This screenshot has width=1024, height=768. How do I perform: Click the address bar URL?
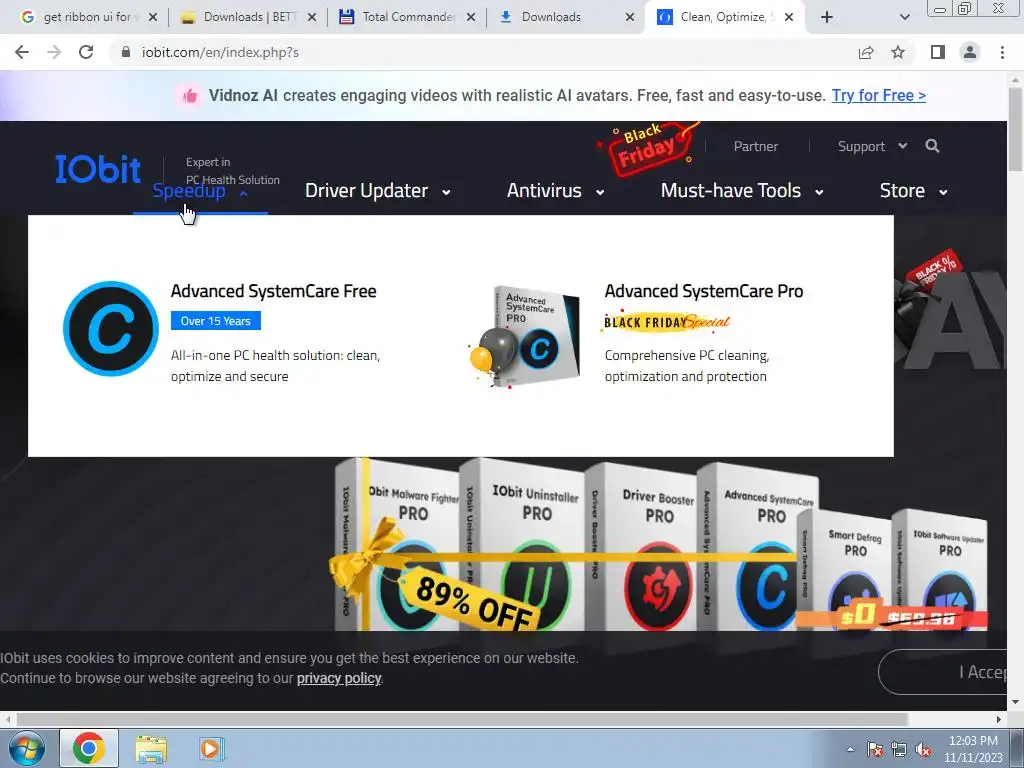tap(220, 52)
